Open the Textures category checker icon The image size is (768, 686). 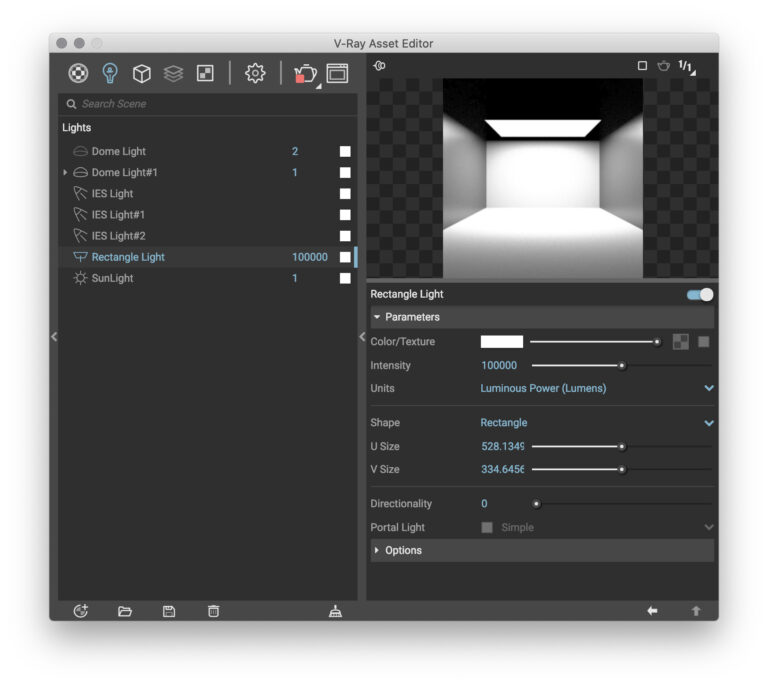[x=205, y=73]
